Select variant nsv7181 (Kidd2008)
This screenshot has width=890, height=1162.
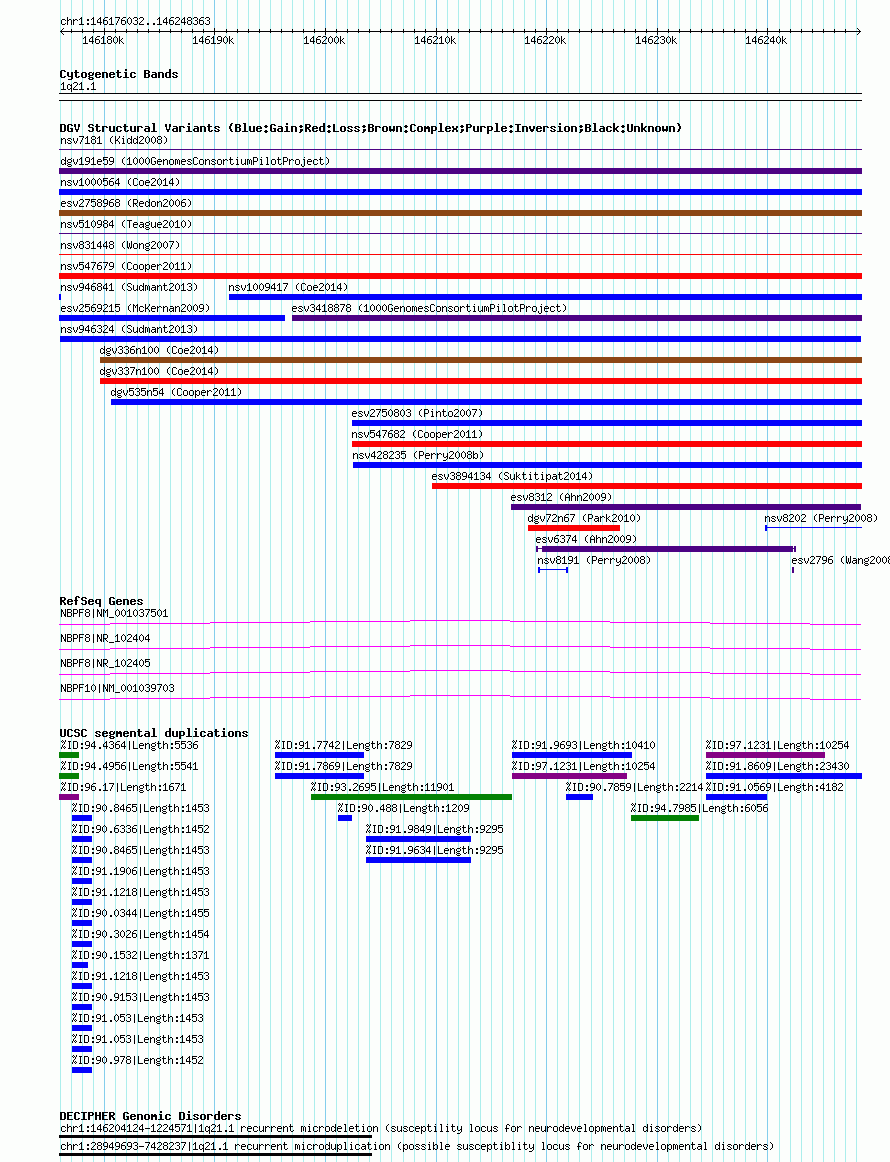click(114, 140)
